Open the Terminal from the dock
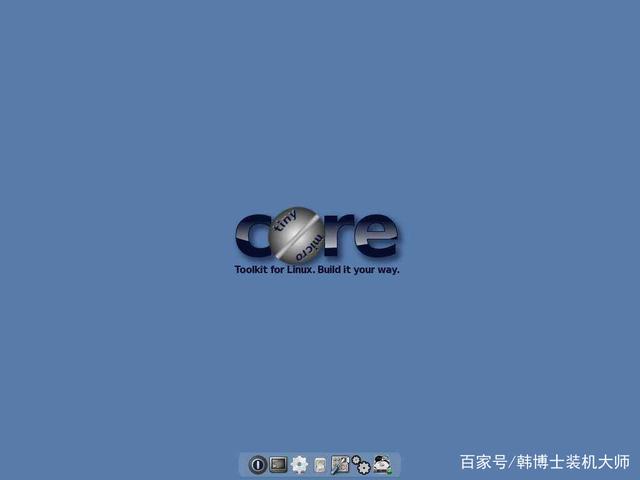Image resolution: width=640 pixels, height=480 pixels. click(x=279, y=464)
